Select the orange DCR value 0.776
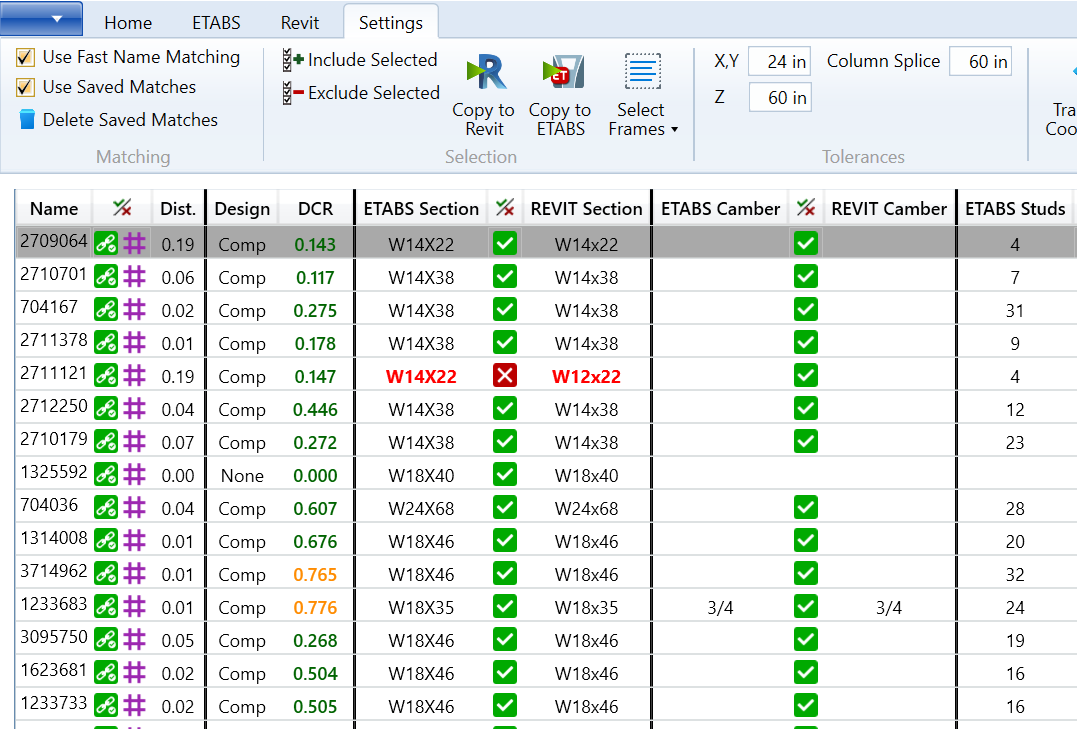This screenshot has width=1077, height=729. 315,607
